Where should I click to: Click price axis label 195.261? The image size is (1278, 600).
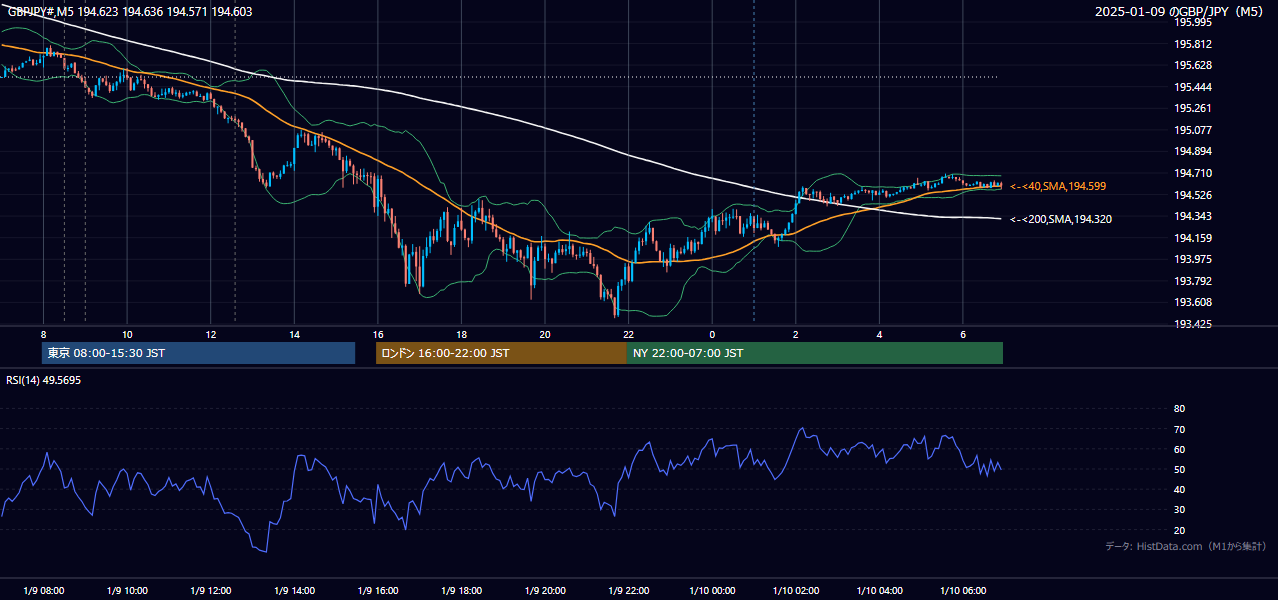tap(1193, 108)
